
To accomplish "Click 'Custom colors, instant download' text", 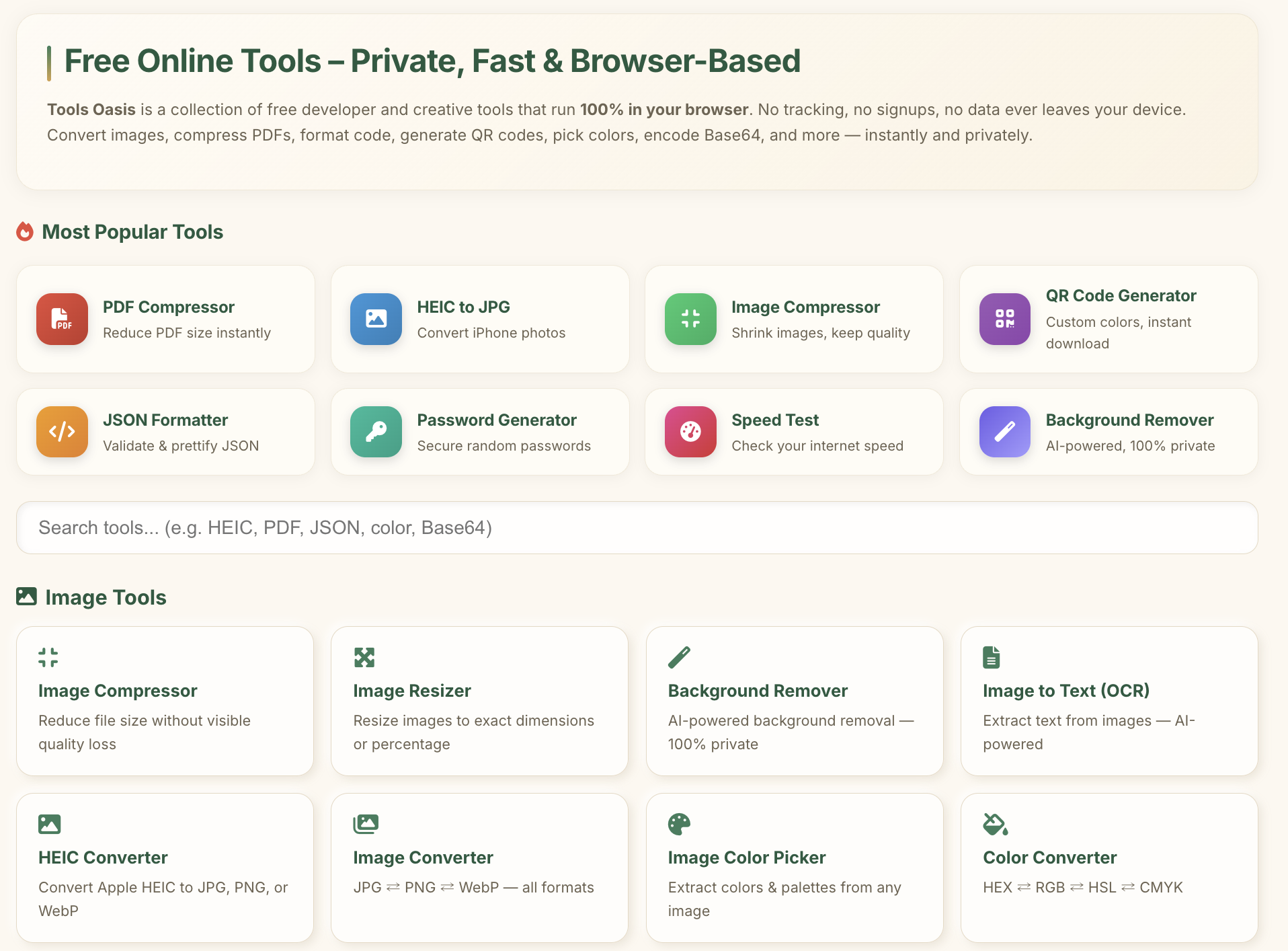I will point(1119,333).
